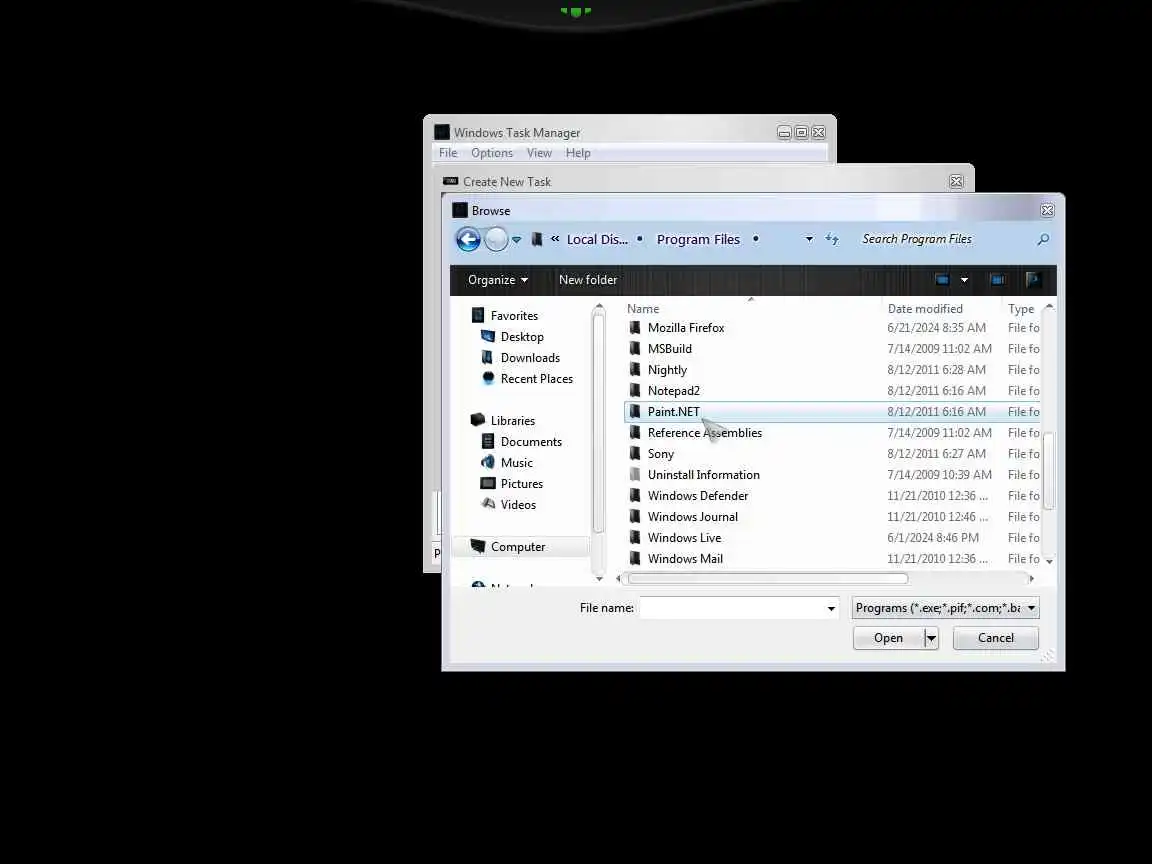Refresh the Program Files listing

pos(832,240)
